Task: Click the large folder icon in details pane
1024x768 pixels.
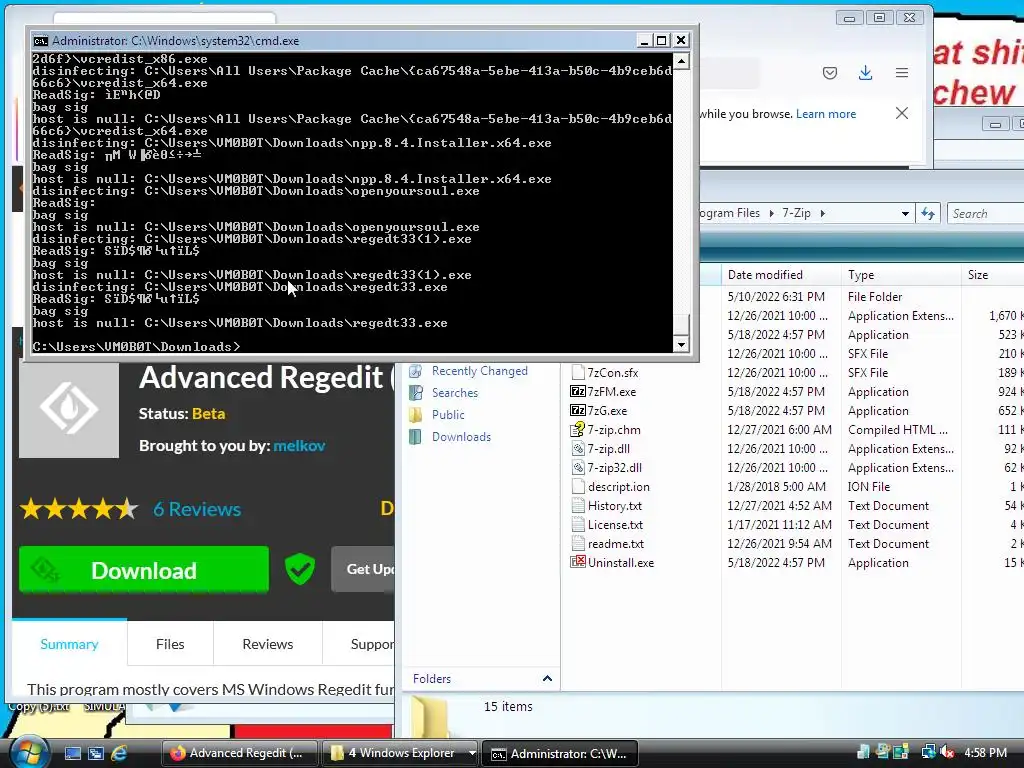Action: coord(431,716)
